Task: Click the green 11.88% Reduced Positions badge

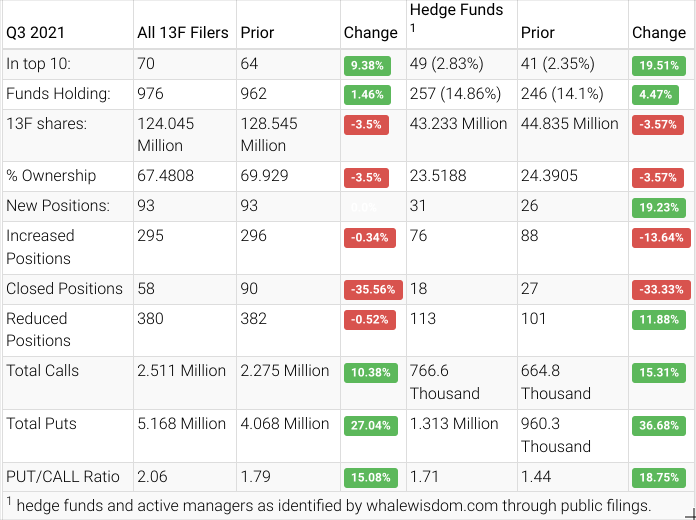Action: click(x=659, y=320)
